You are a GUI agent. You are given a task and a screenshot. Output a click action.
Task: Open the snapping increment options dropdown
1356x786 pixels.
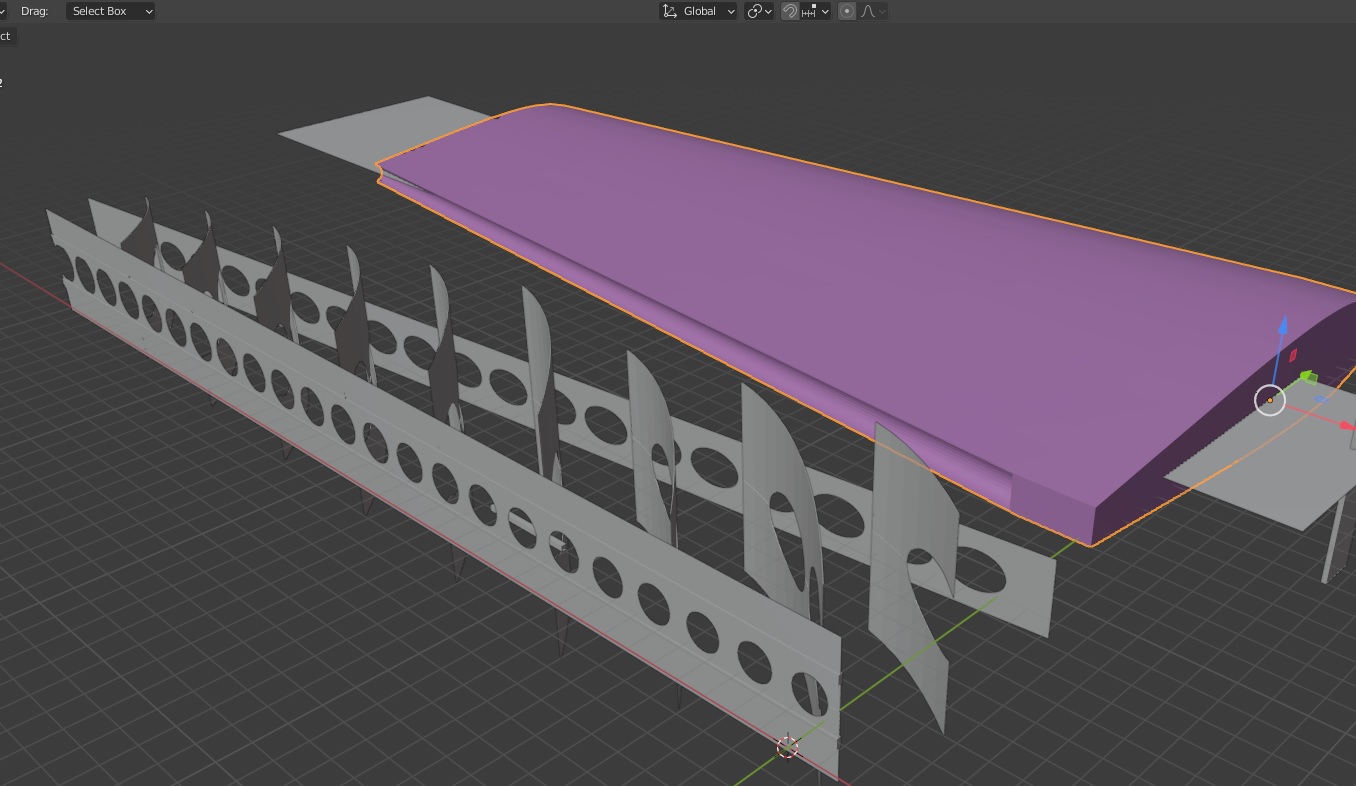pos(816,11)
